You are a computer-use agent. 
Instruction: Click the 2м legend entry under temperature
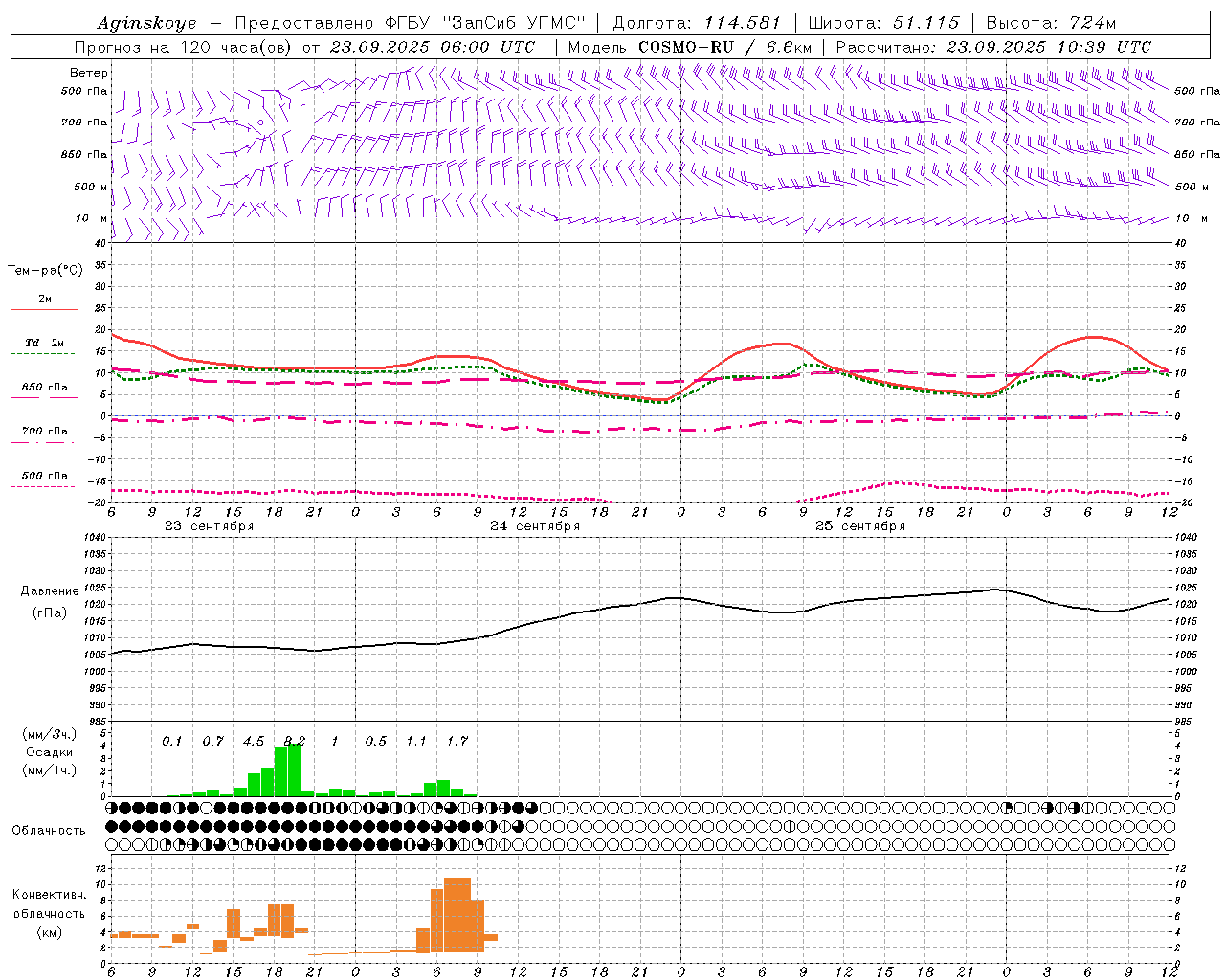tap(45, 300)
